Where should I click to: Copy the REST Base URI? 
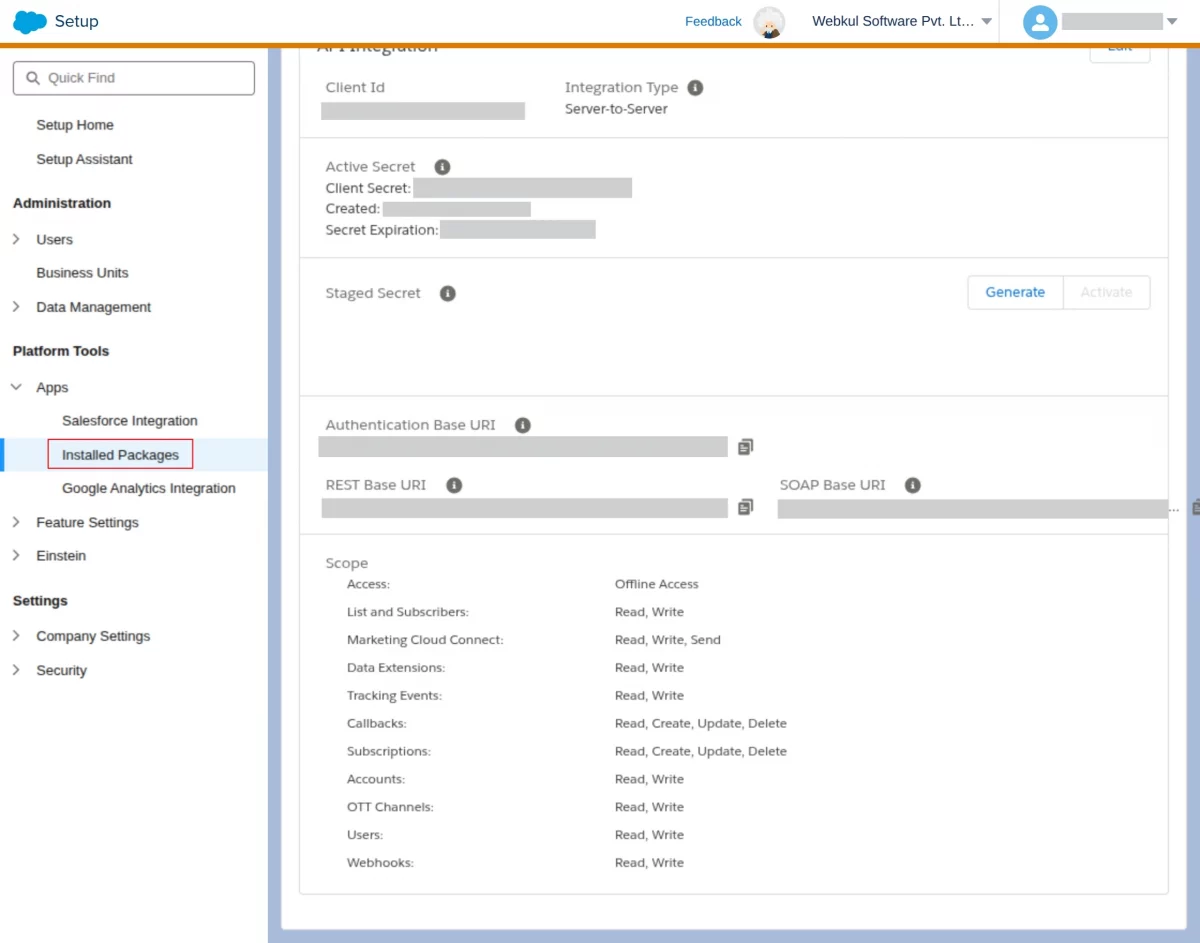coord(745,507)
